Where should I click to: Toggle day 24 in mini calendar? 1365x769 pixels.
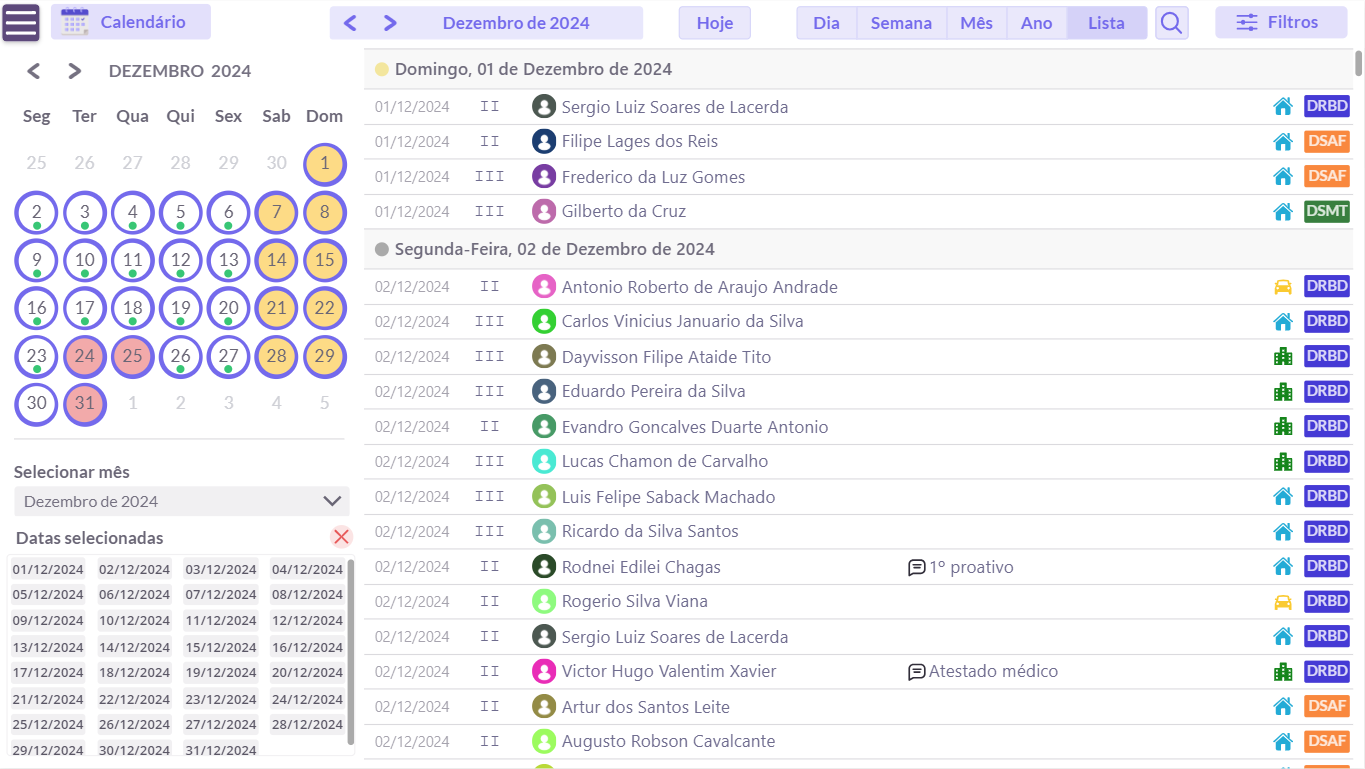tap(85, 356)
